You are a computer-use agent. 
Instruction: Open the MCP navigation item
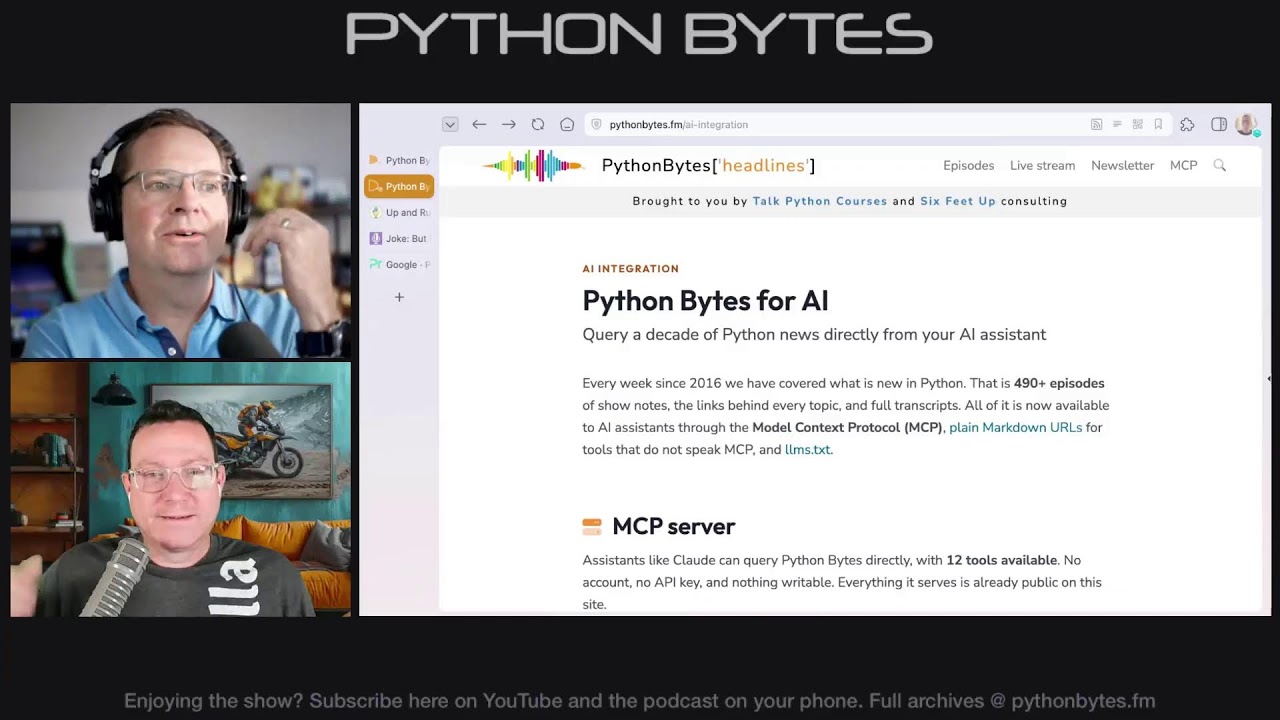pyautogui.click(x=1183, y=165)
